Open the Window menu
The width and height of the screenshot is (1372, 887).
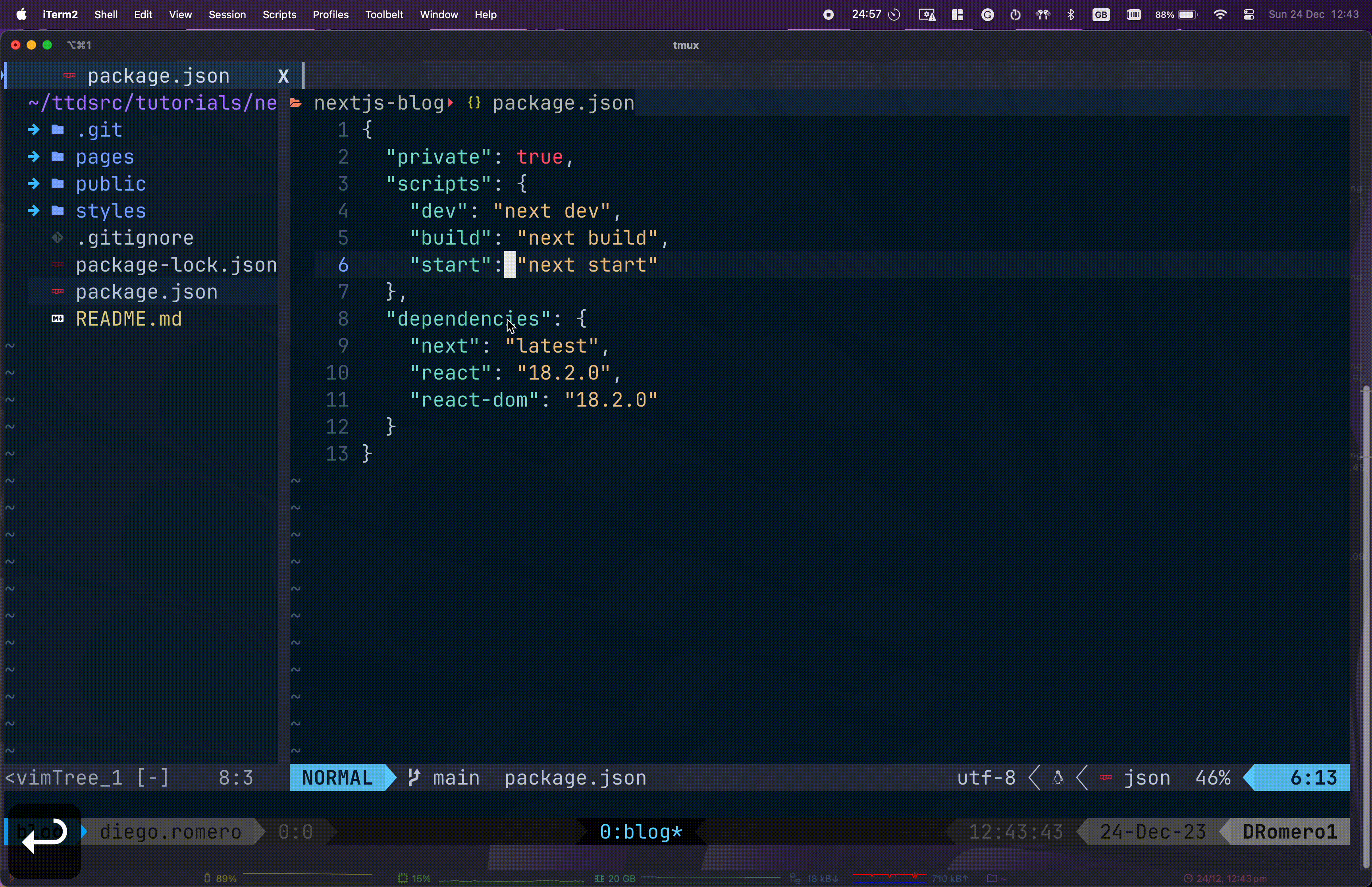(439, 15)
